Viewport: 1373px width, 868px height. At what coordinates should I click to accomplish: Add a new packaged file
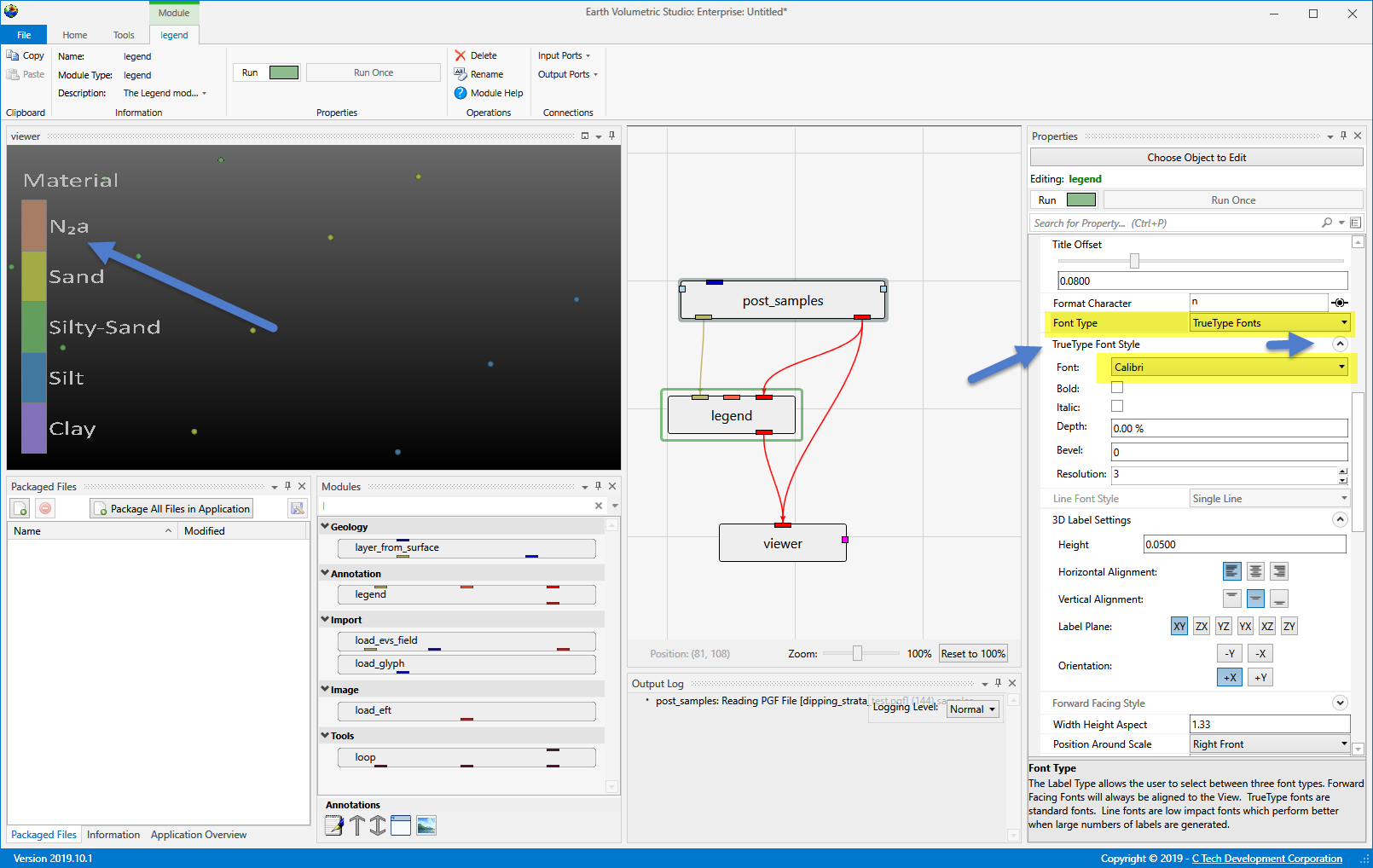[20, 509]
